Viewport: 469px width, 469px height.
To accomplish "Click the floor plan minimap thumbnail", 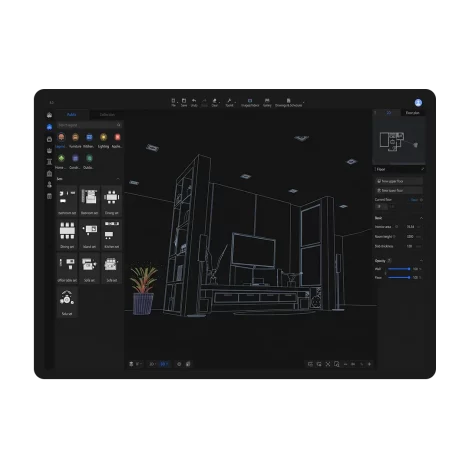I will click(399, 141).
